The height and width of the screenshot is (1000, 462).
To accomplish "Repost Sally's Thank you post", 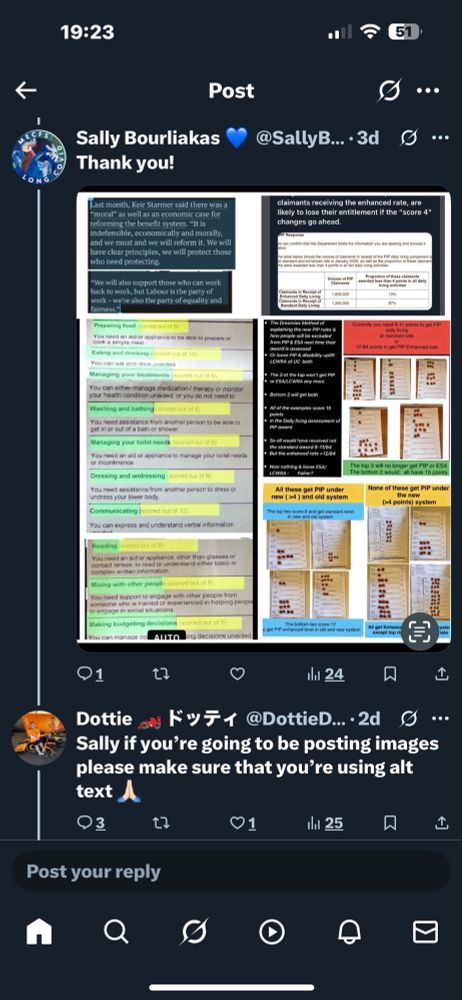I will click(161, 673).
